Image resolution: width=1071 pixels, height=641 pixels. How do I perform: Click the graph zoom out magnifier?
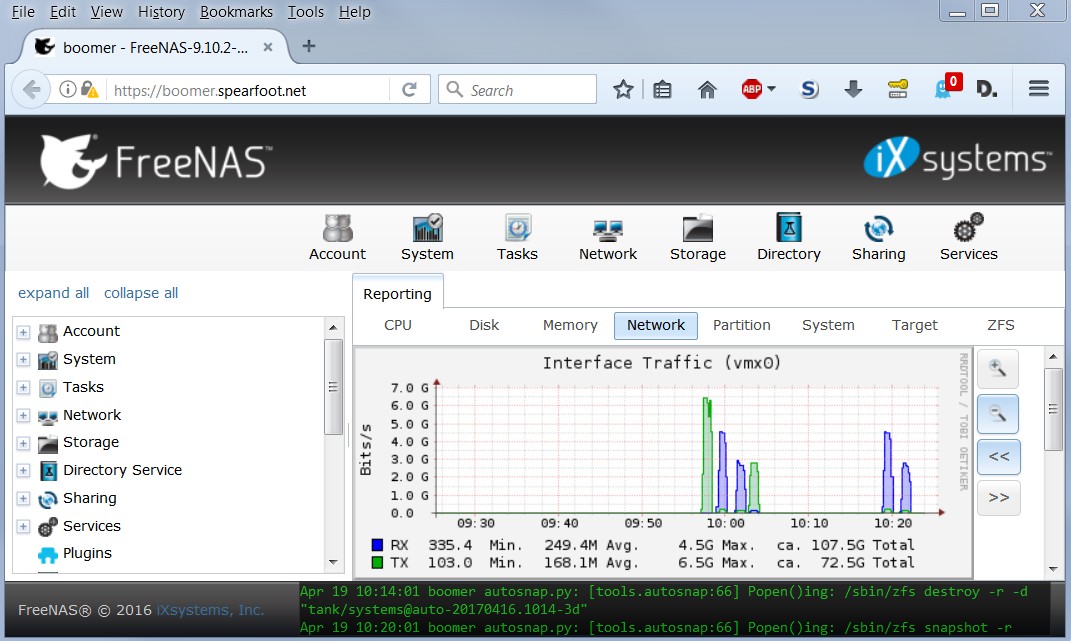pos(998,413)
